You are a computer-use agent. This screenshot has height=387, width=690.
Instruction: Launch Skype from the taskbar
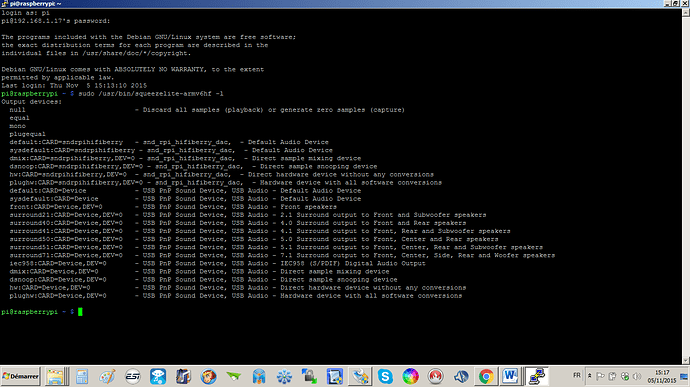pyautogui.click(x=385, y=376)
